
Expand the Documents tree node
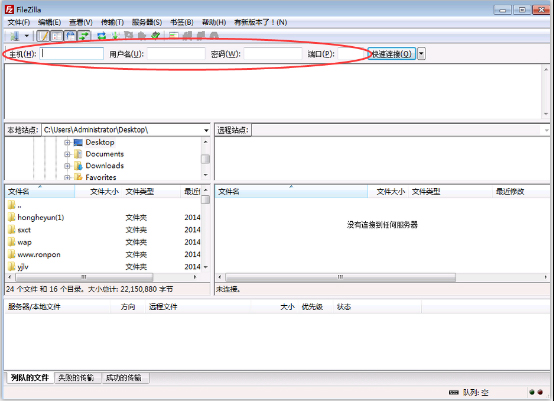67,154
